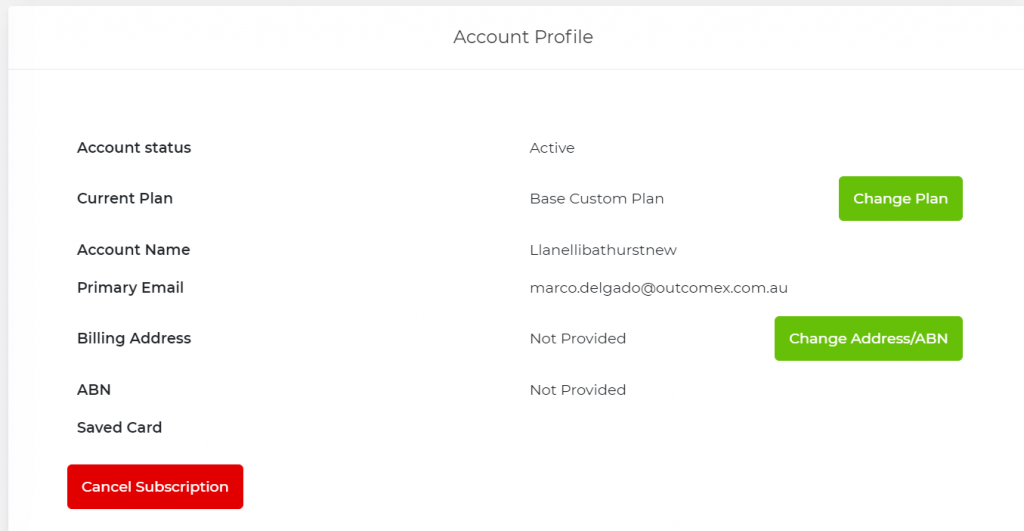Select the Base Custom Plan text
Viewport: 1024px width, 531px height.
click(x=597, y=199)
